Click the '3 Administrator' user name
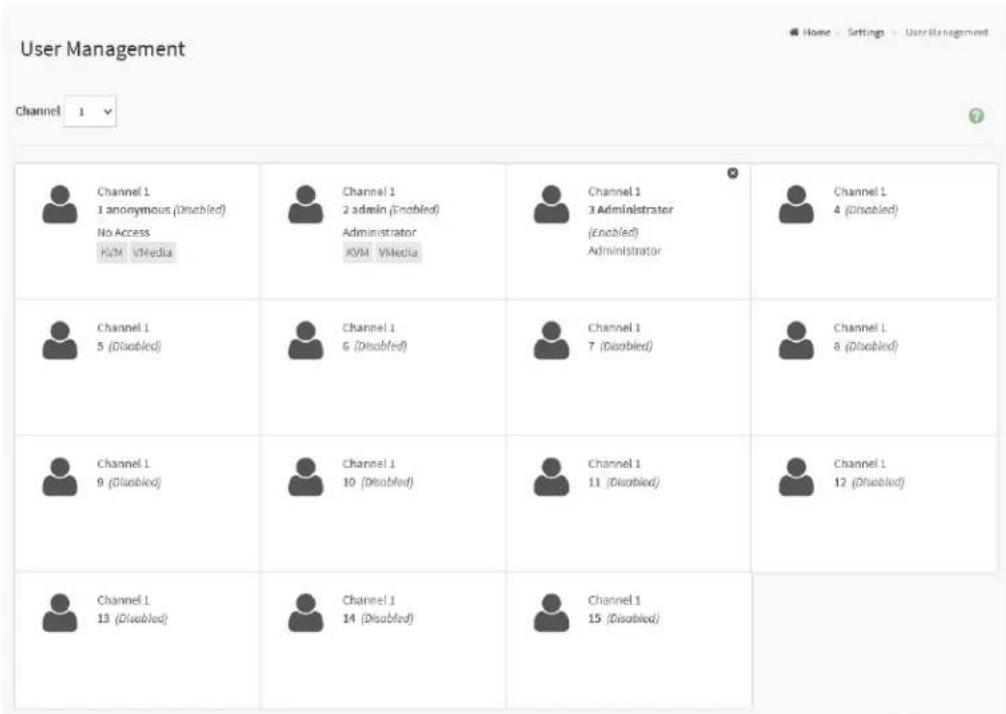Viewport: 1006px width, 714px height. [x=631, y=210]
